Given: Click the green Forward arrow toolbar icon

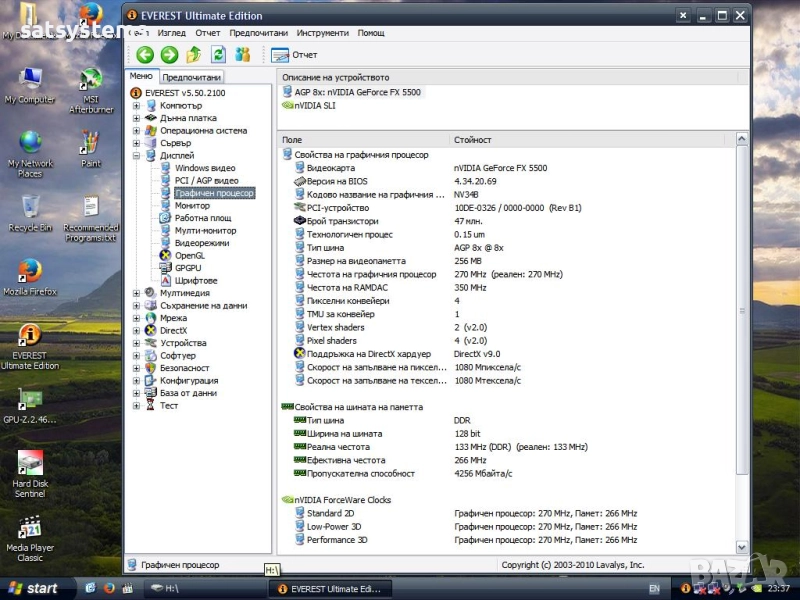Looking at the screenshot, I should tap(169, 55).
